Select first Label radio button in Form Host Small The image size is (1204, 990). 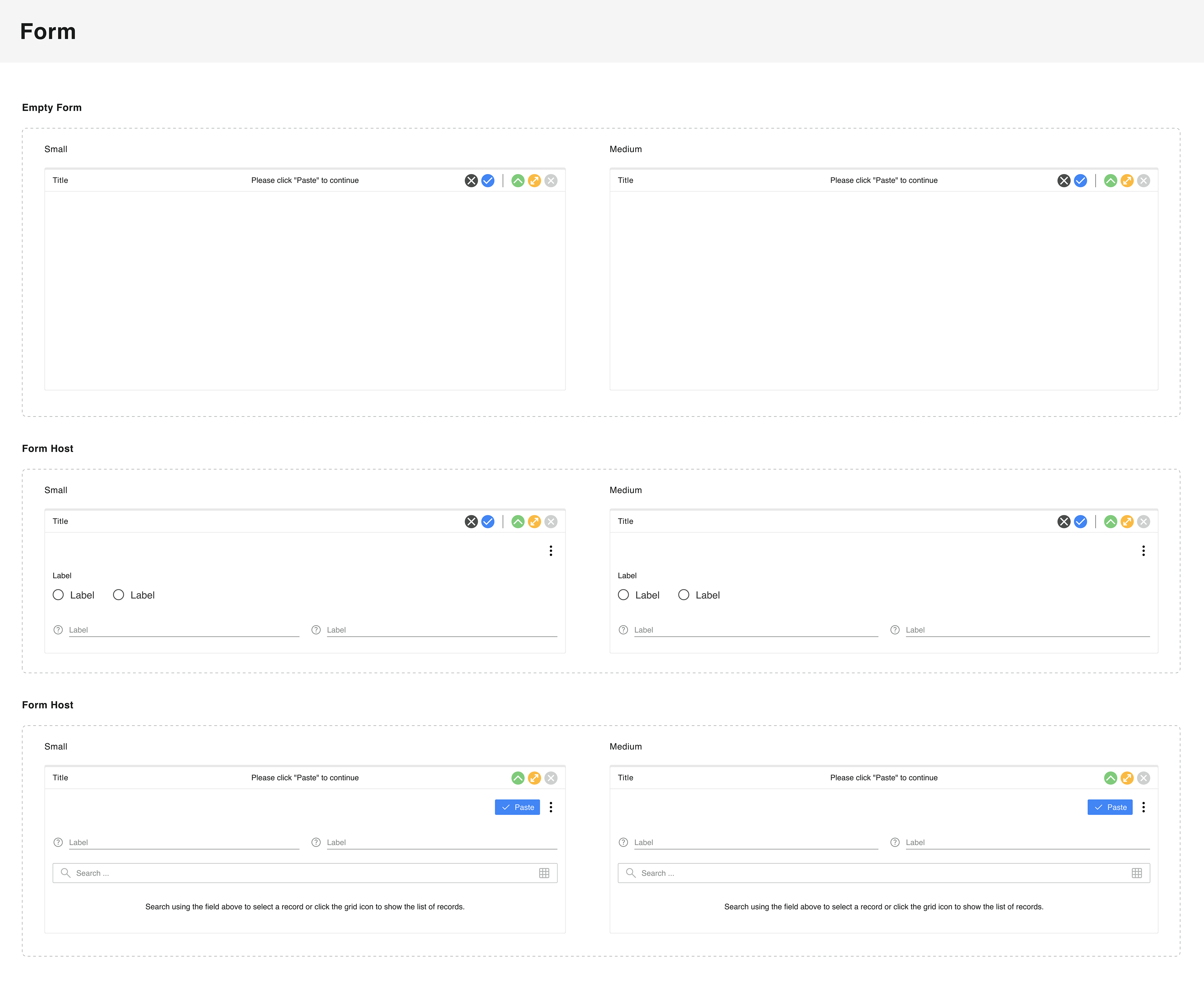pos(58,595)
